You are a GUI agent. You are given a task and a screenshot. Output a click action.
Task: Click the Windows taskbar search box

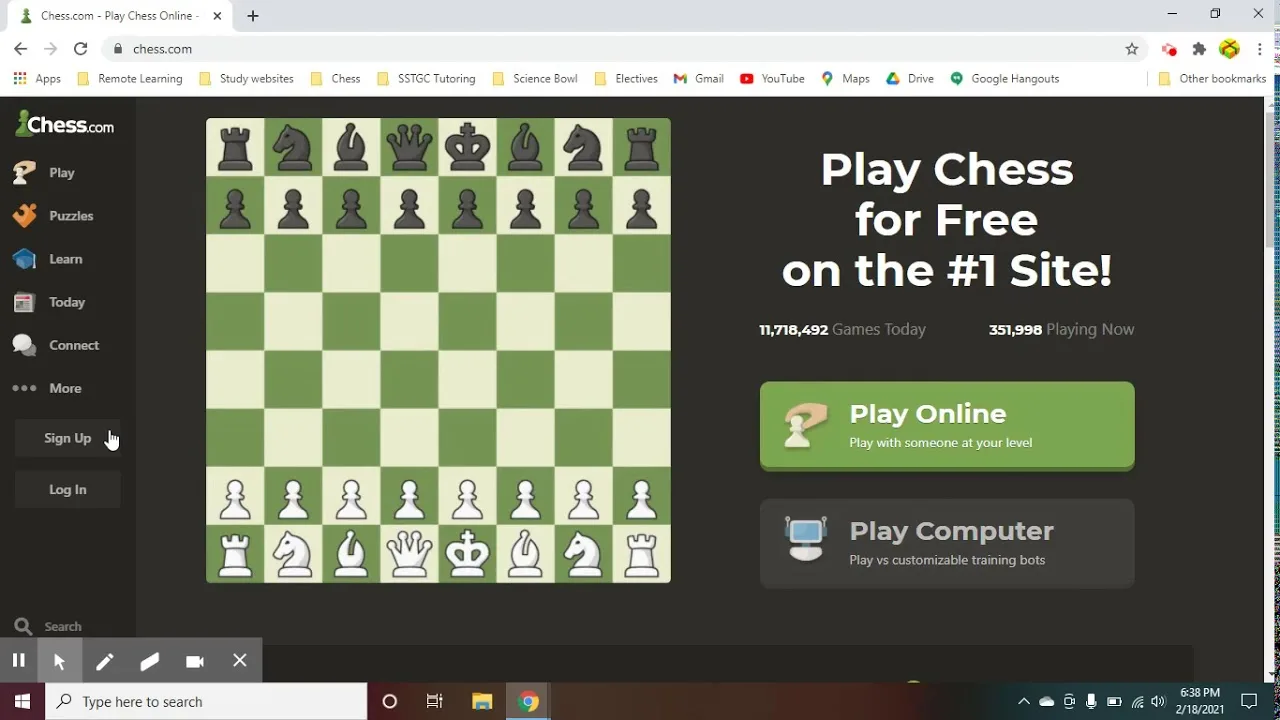pyautogui.click(x=206, y=701)
